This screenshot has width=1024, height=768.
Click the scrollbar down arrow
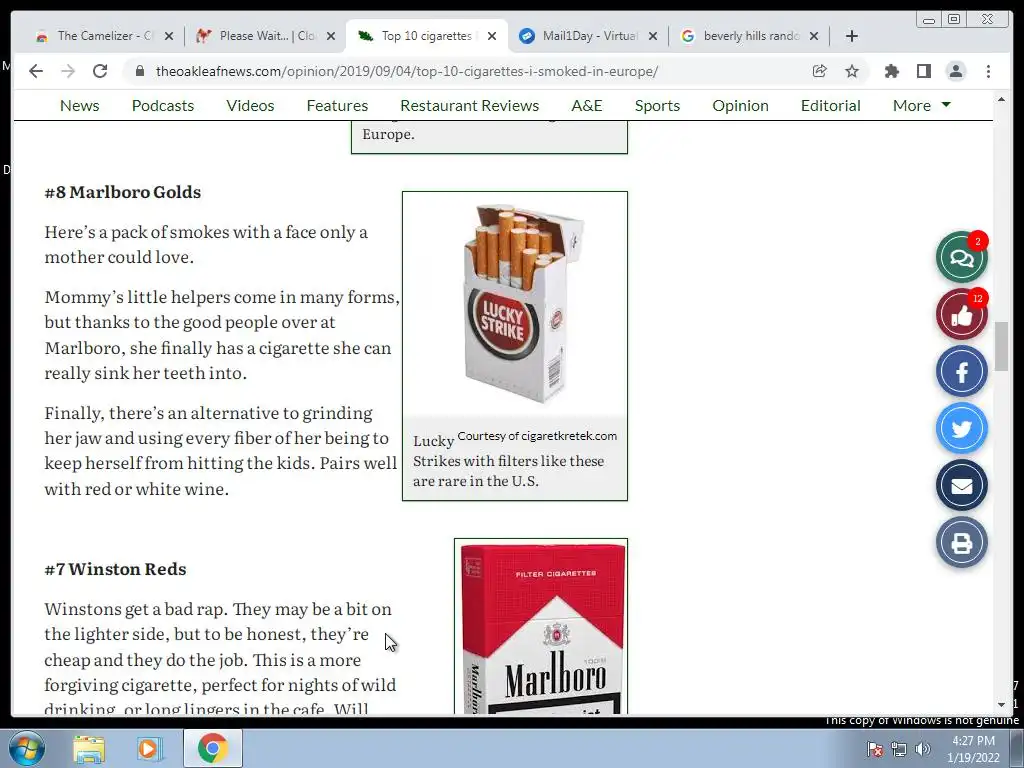point(1001,705)
